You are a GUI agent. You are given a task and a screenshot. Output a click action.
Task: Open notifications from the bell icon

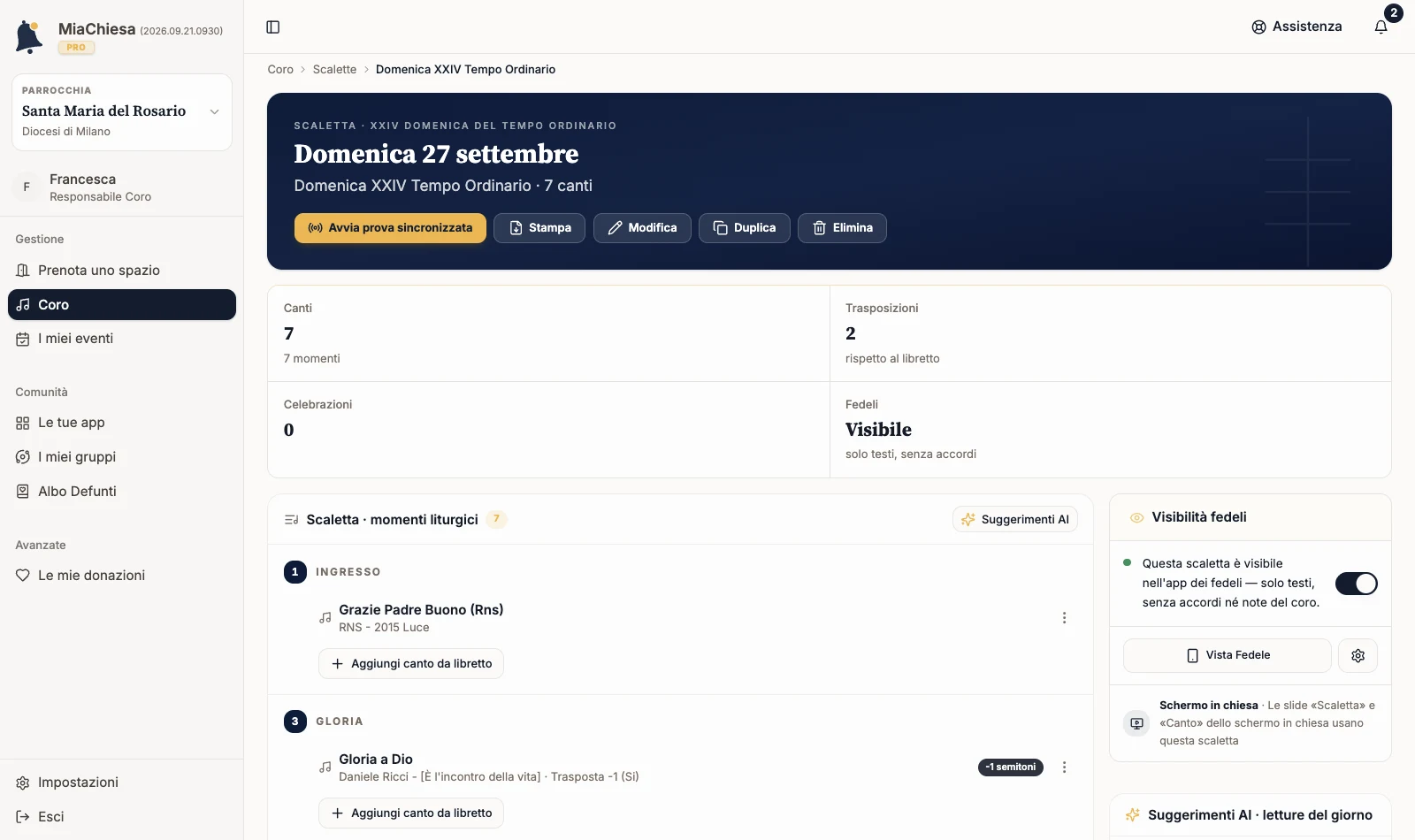click(1381, 27)
